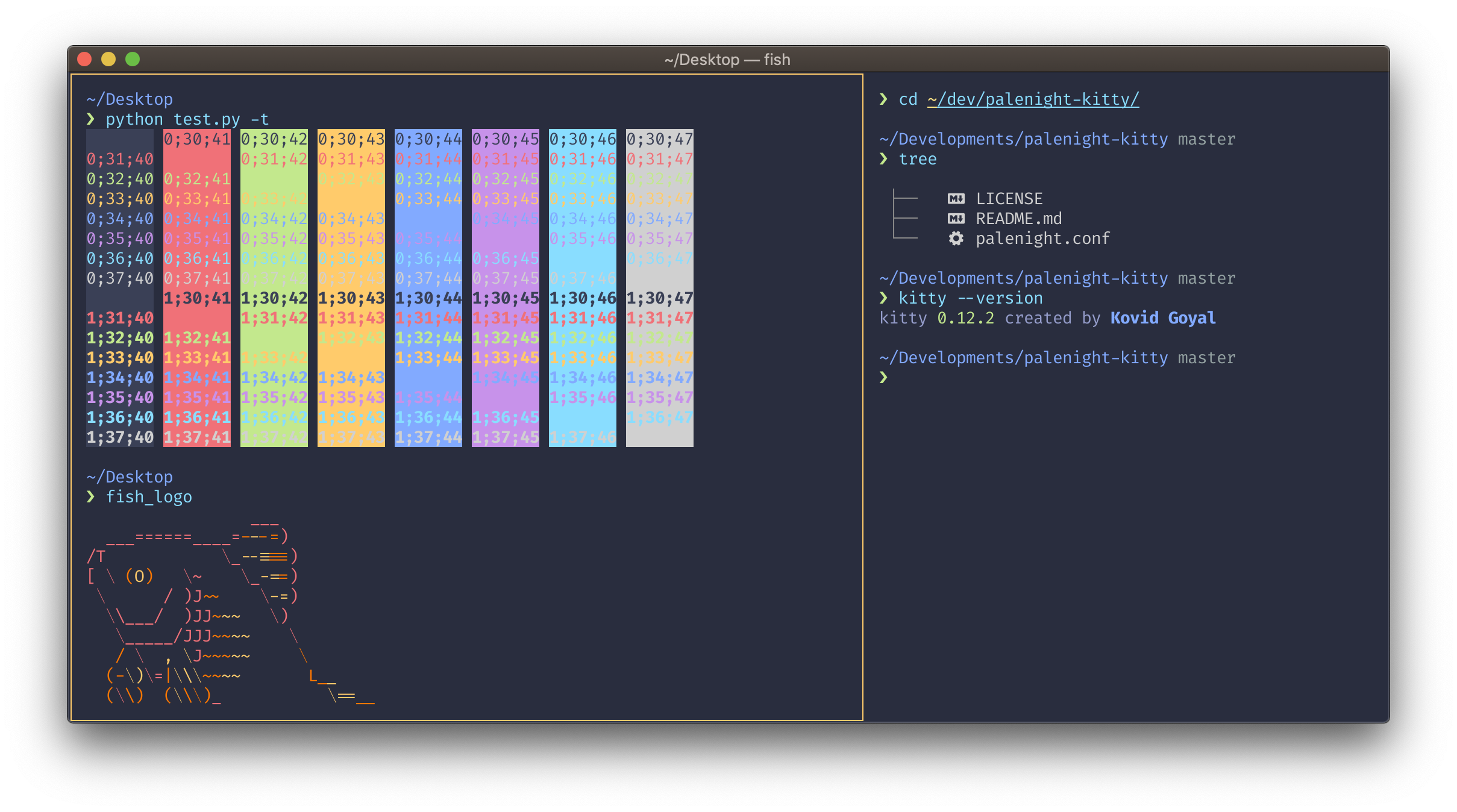Screen dimensions: 1457x812
Task: Click the 'fish_logo' command text
Action: coord(149,497)
